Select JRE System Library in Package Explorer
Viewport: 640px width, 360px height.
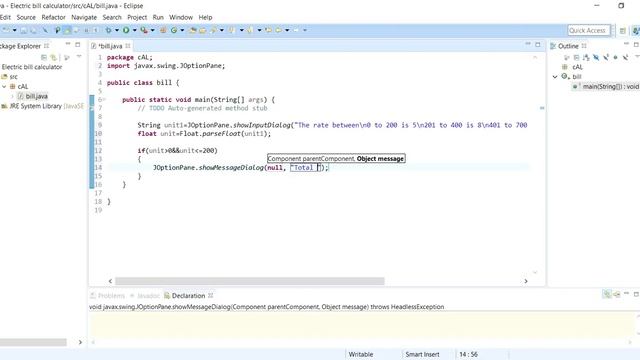(42, 106)
